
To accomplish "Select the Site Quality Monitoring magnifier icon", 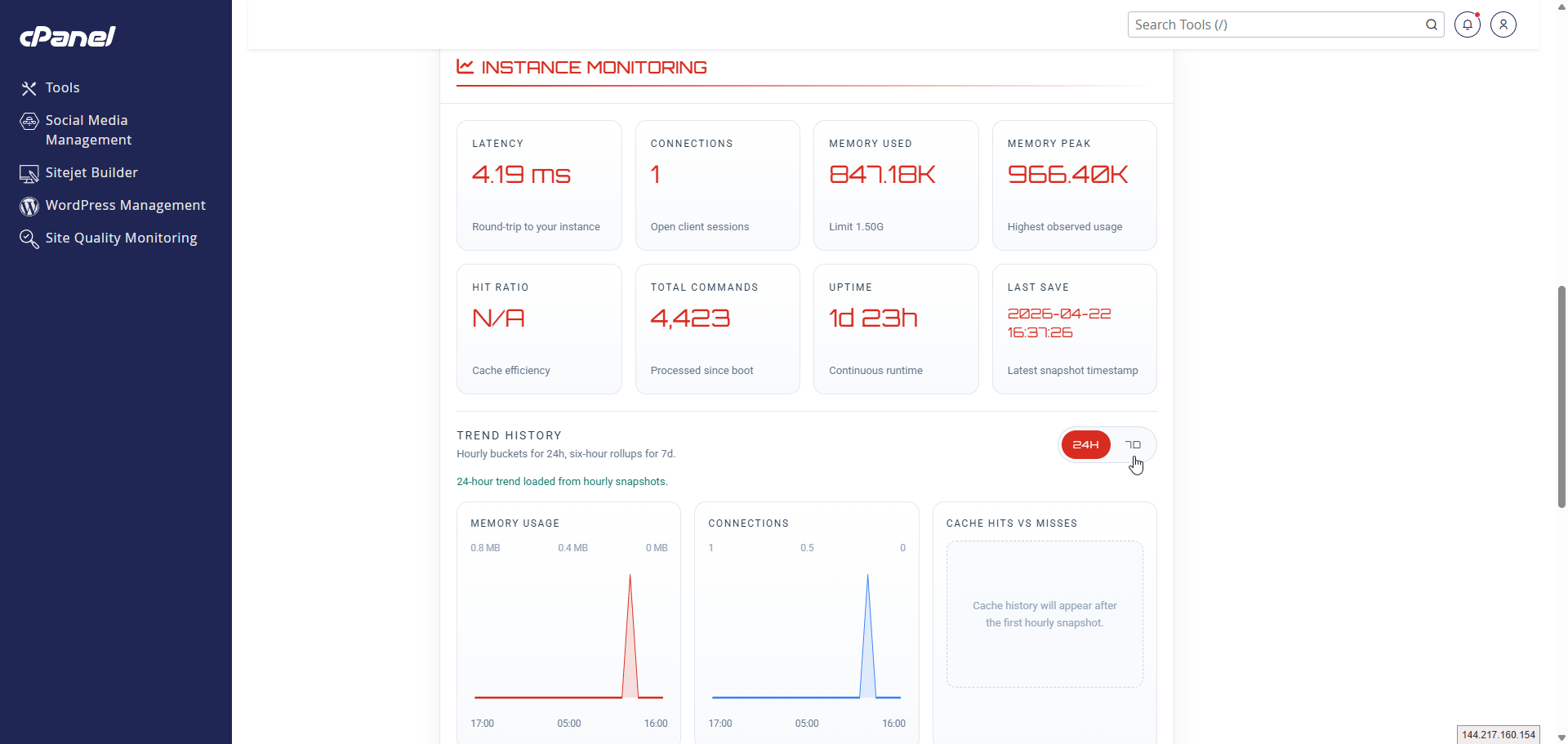I will (29, 238).
